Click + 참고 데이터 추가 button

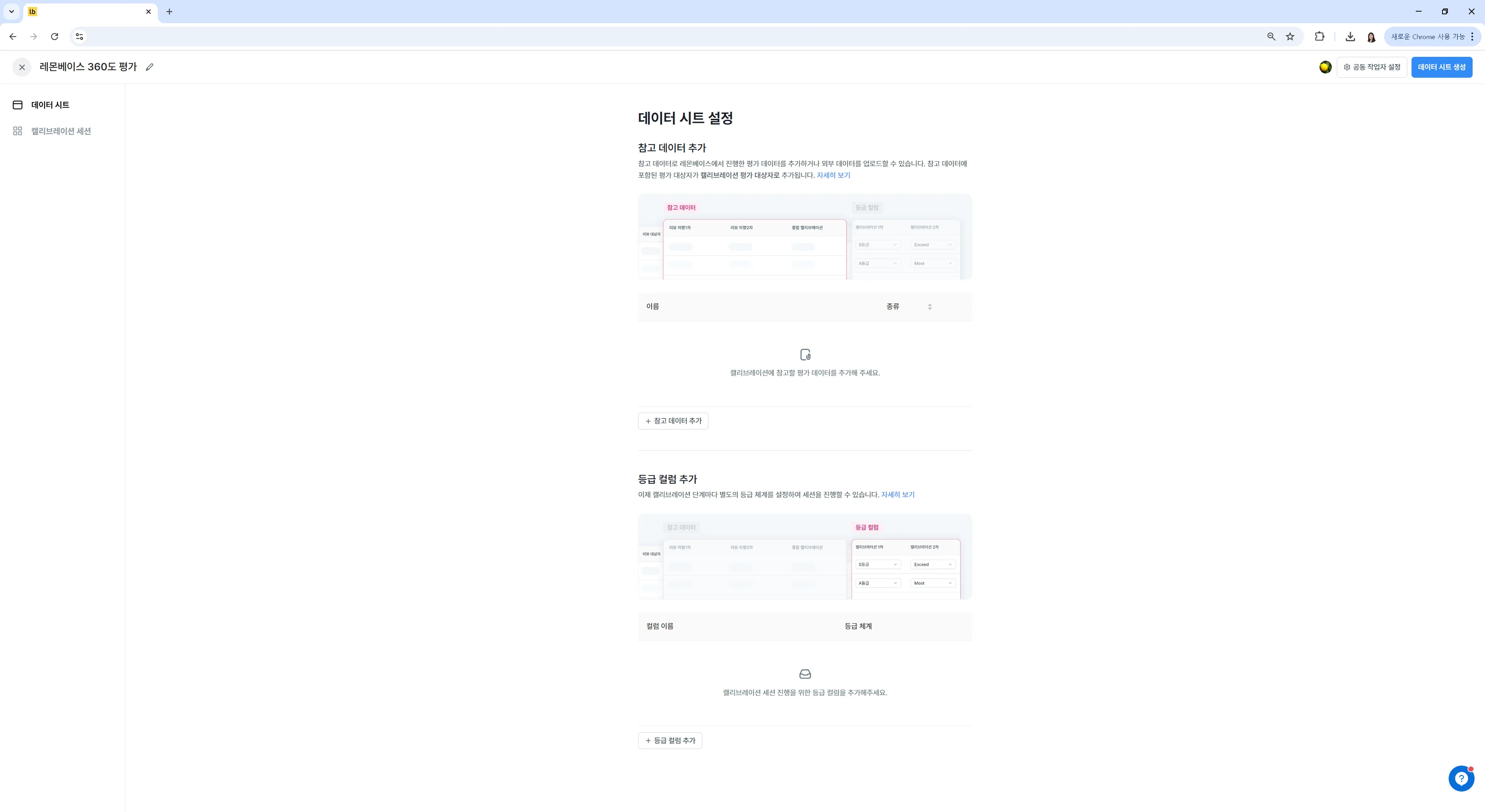point(673,421)
